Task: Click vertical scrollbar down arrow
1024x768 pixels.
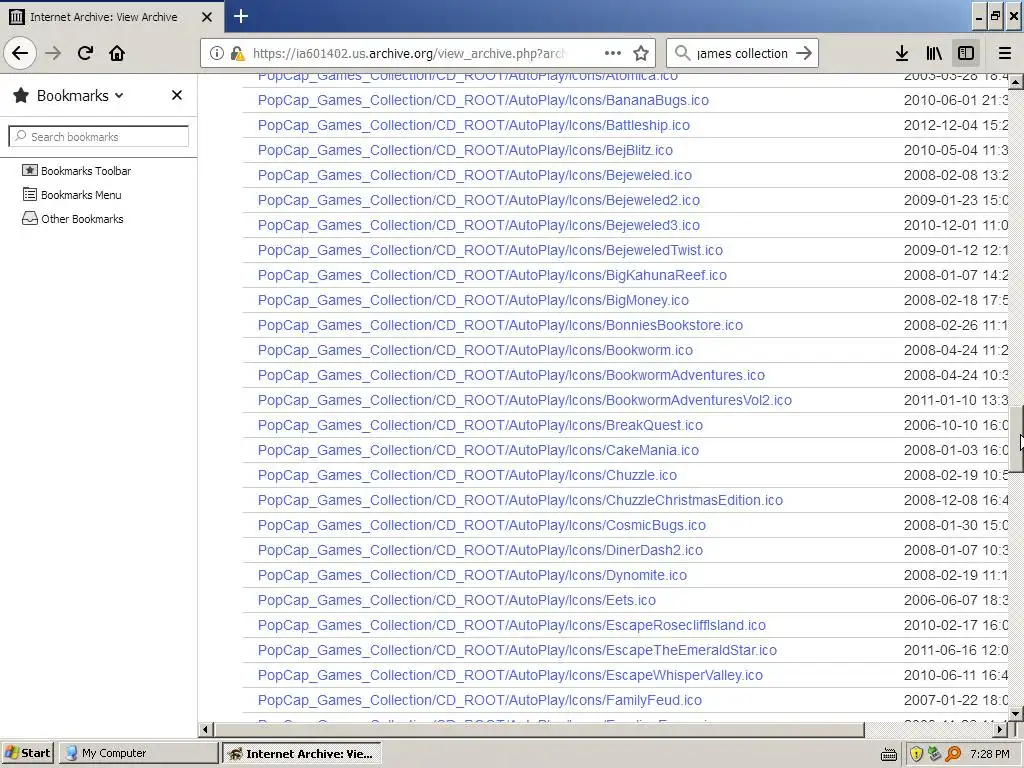Action: coord(1016,714)
